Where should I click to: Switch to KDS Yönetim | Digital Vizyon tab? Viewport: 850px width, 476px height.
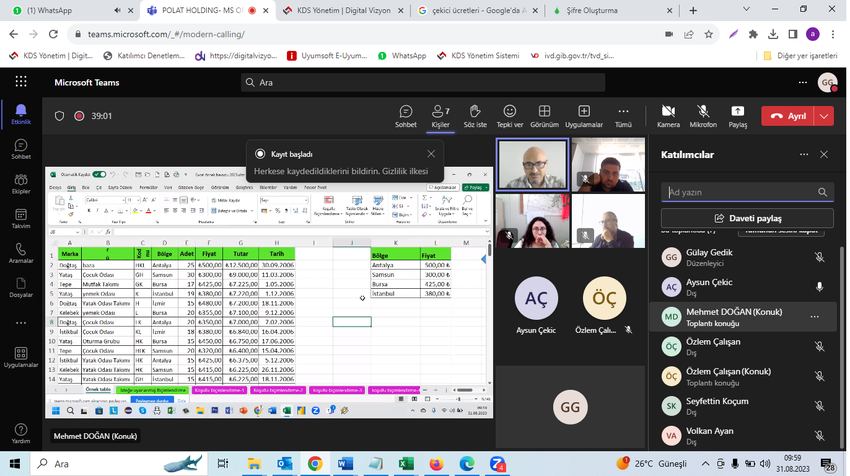(343, 10)
